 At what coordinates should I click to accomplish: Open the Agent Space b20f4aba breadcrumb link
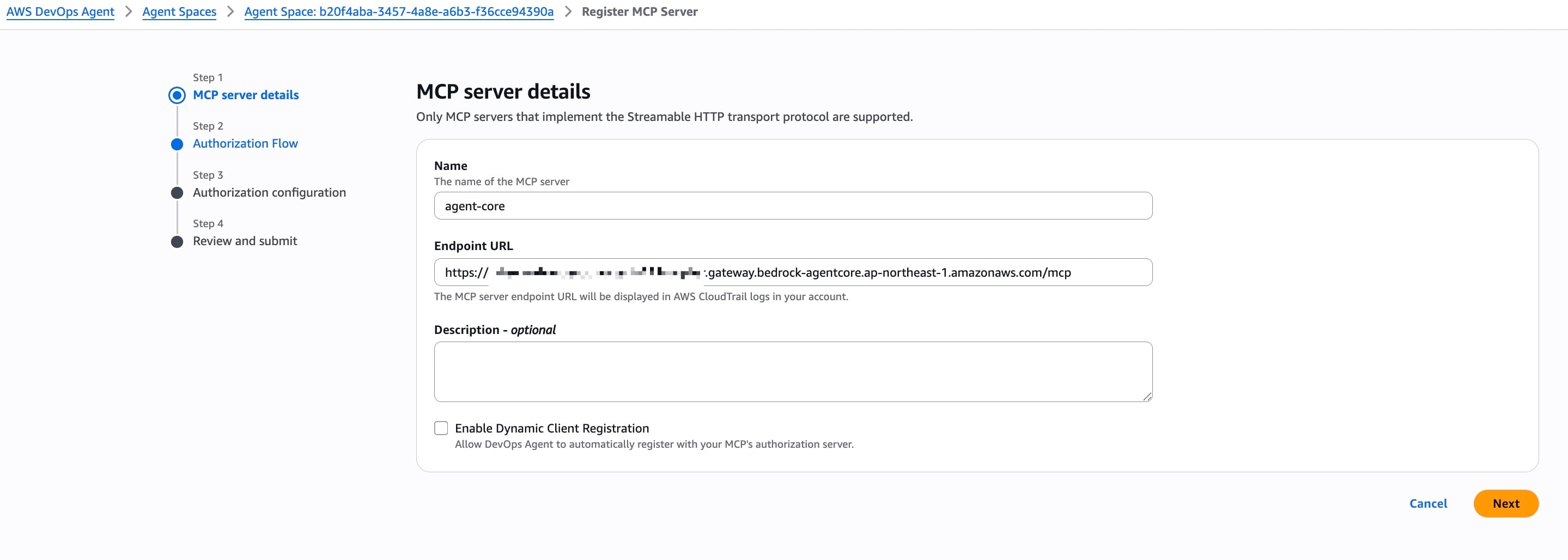coord(399,11)
